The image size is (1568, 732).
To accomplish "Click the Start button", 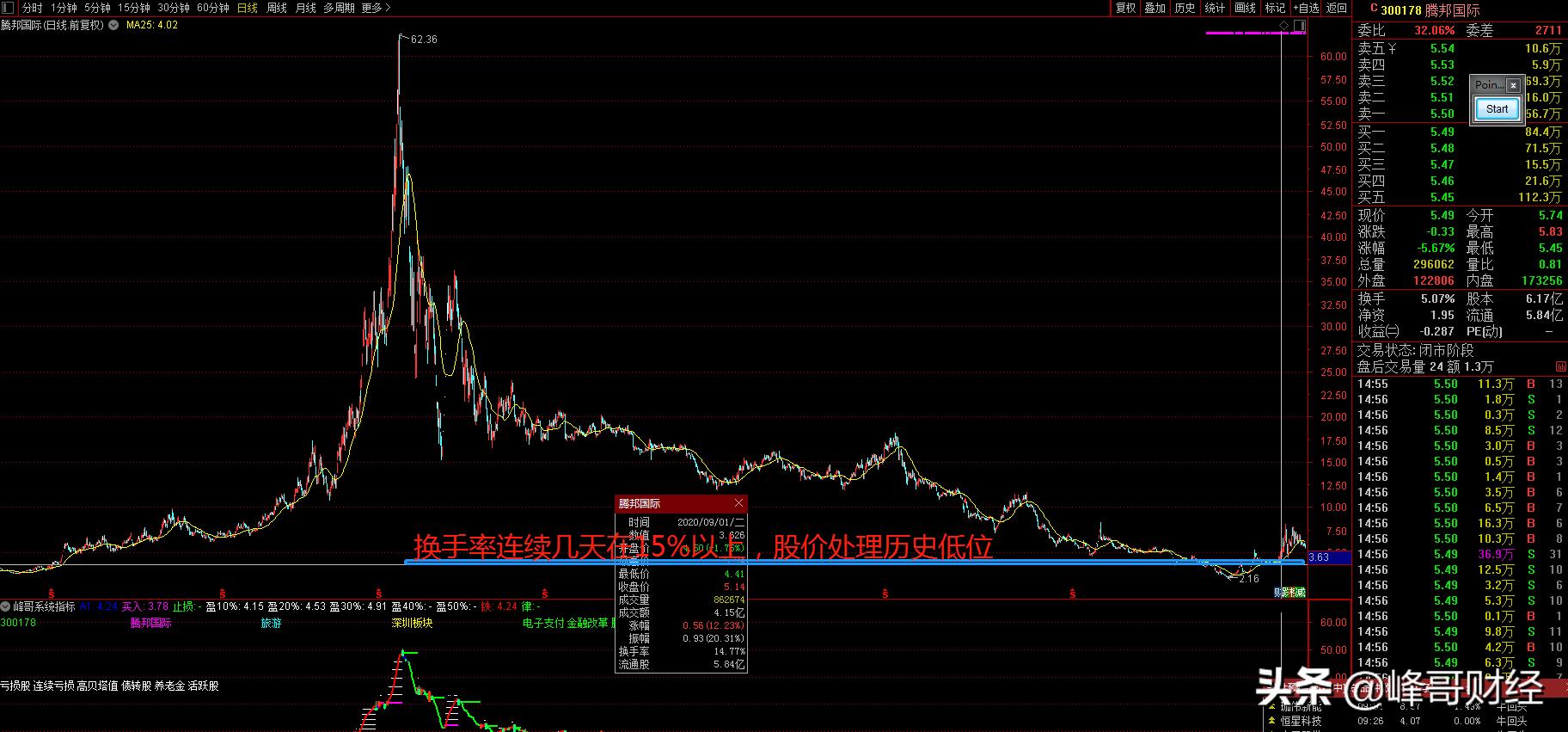I will pos(1497,109).
